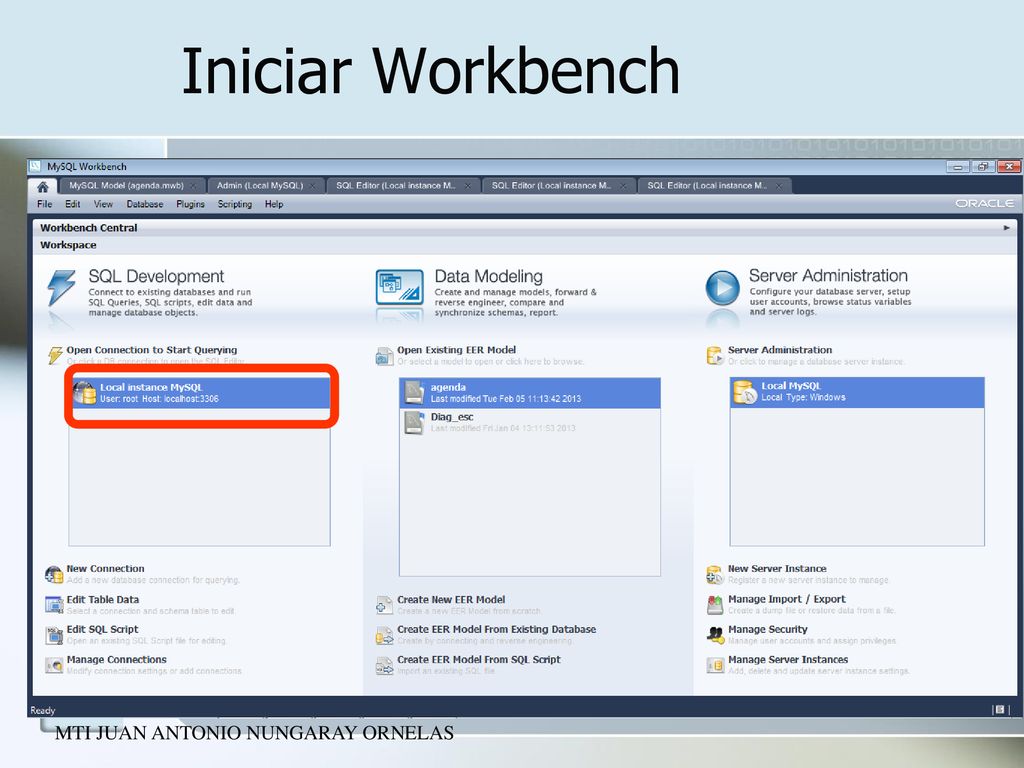
Task: Click the SQL Development lightning icon
Action: coord(61,288)
